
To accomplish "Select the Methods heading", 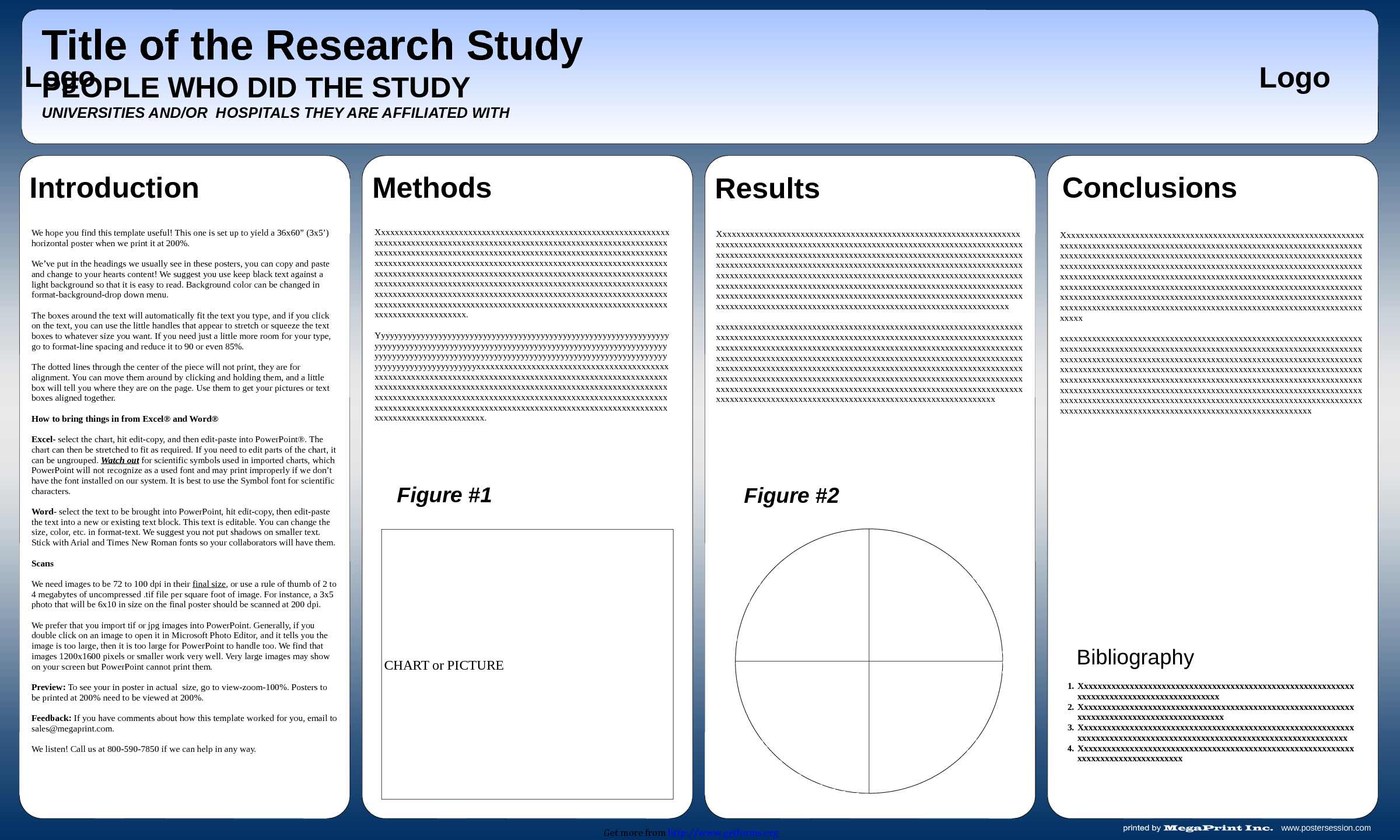I will coord(432,188).
